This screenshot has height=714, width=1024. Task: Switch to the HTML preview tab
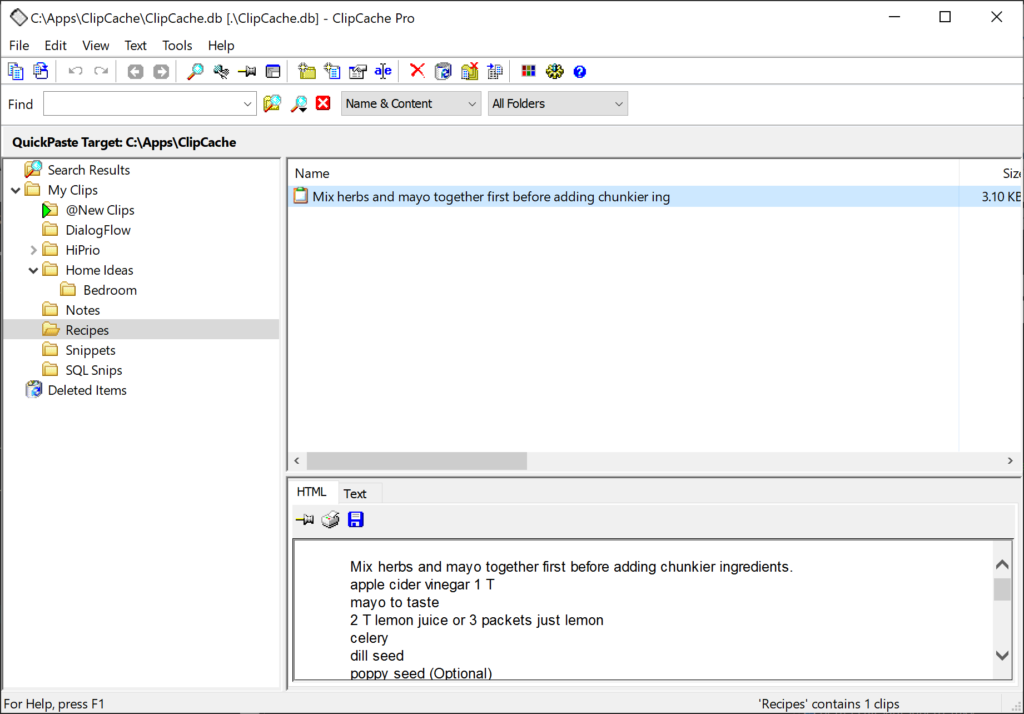[312, 492]
